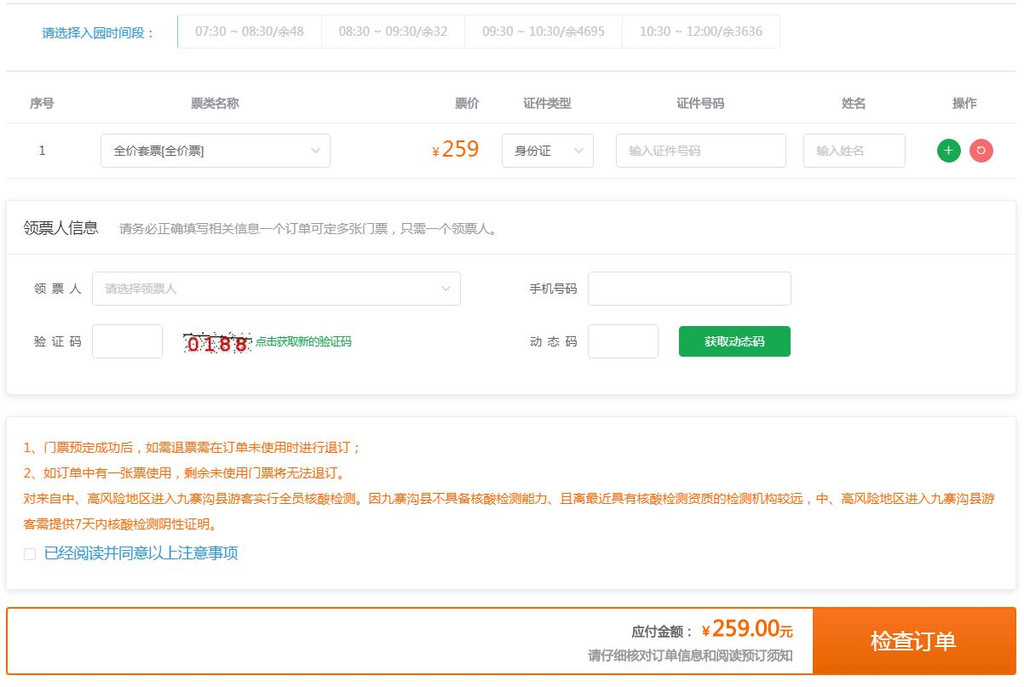1024x687 pixels.
Task: Open the ticket type dropdown 全价套票
Action: pos(215,151)
